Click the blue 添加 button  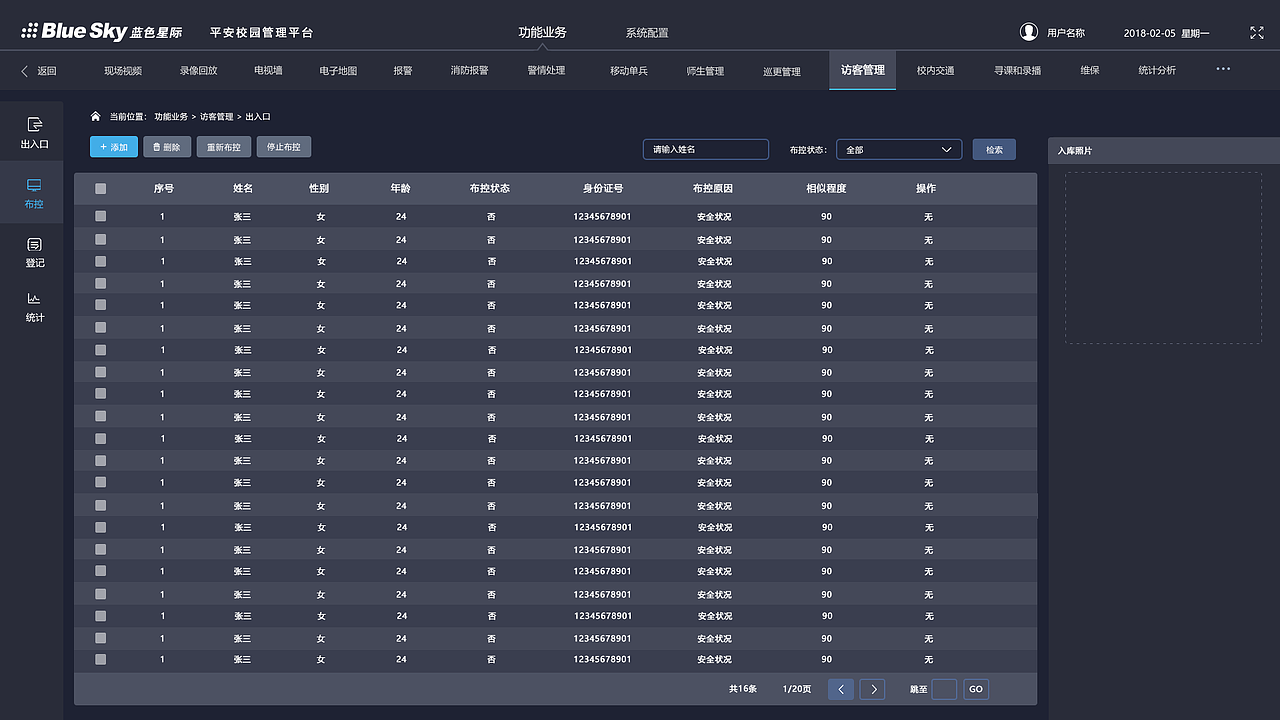(114, 147)
